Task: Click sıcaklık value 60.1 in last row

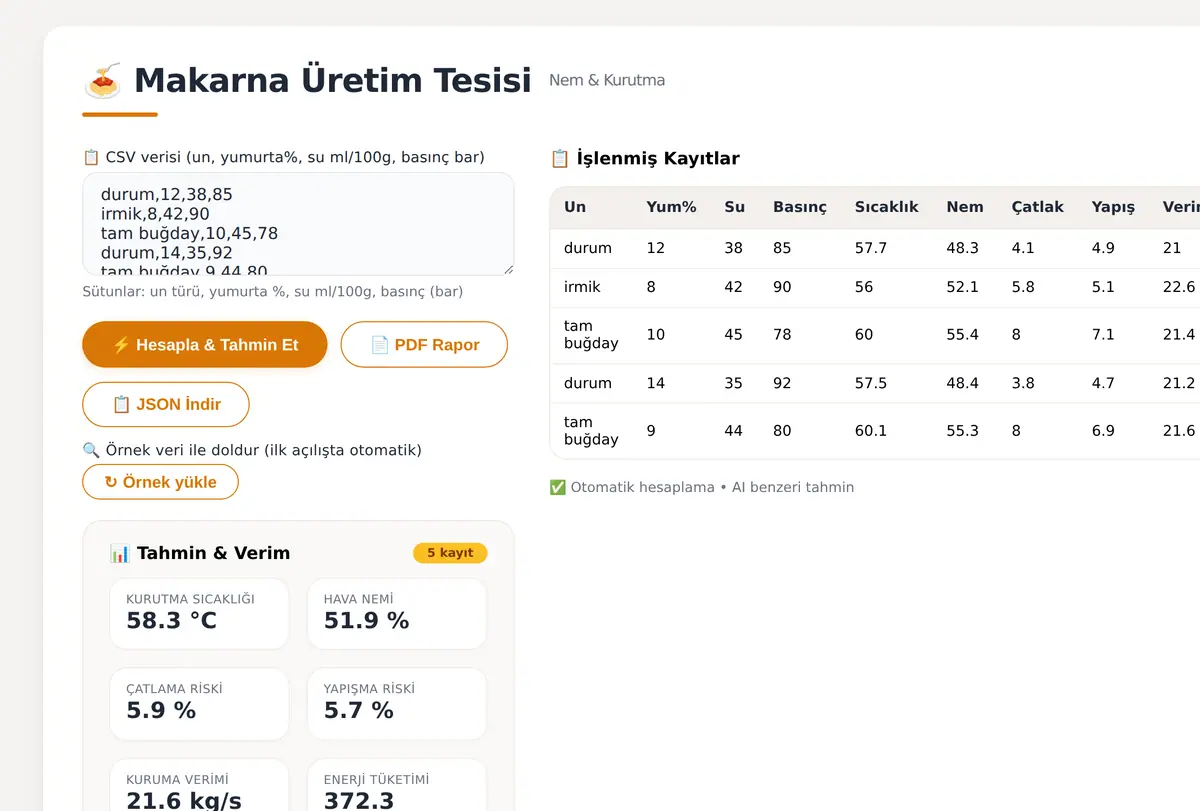Action: (871, 431)
